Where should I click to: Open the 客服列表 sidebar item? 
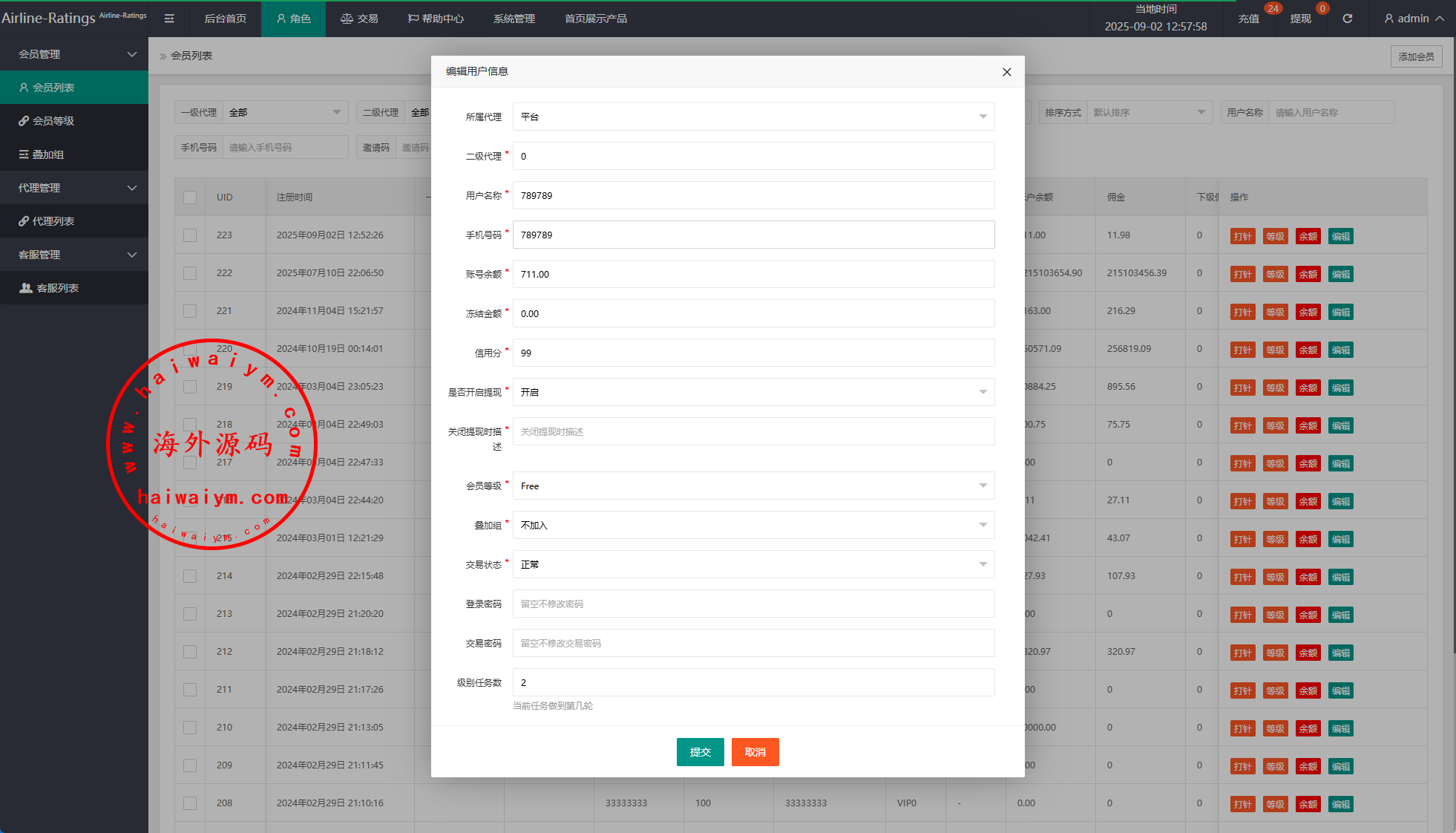[x=57, y=288]
